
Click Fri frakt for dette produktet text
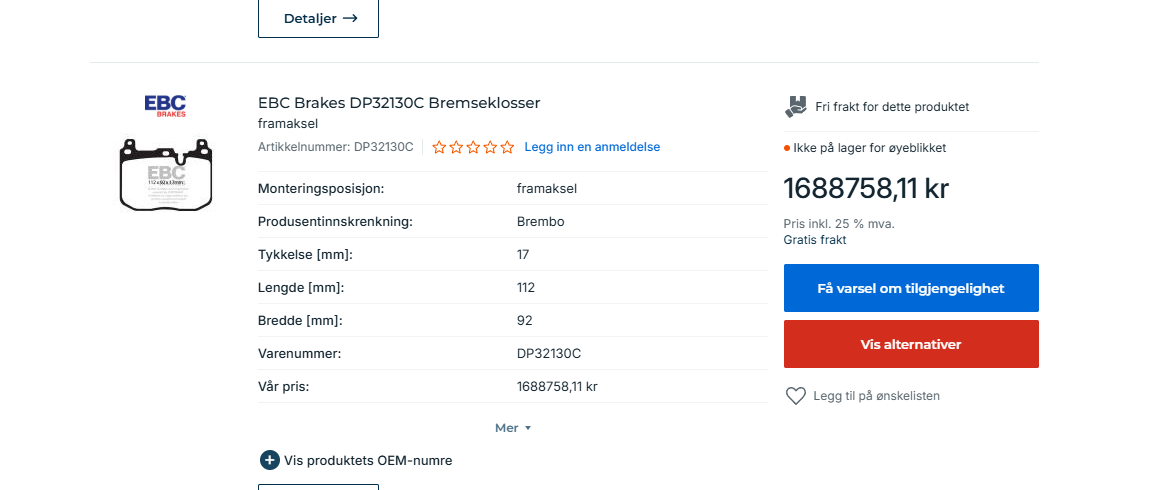[x=892, y=107]
